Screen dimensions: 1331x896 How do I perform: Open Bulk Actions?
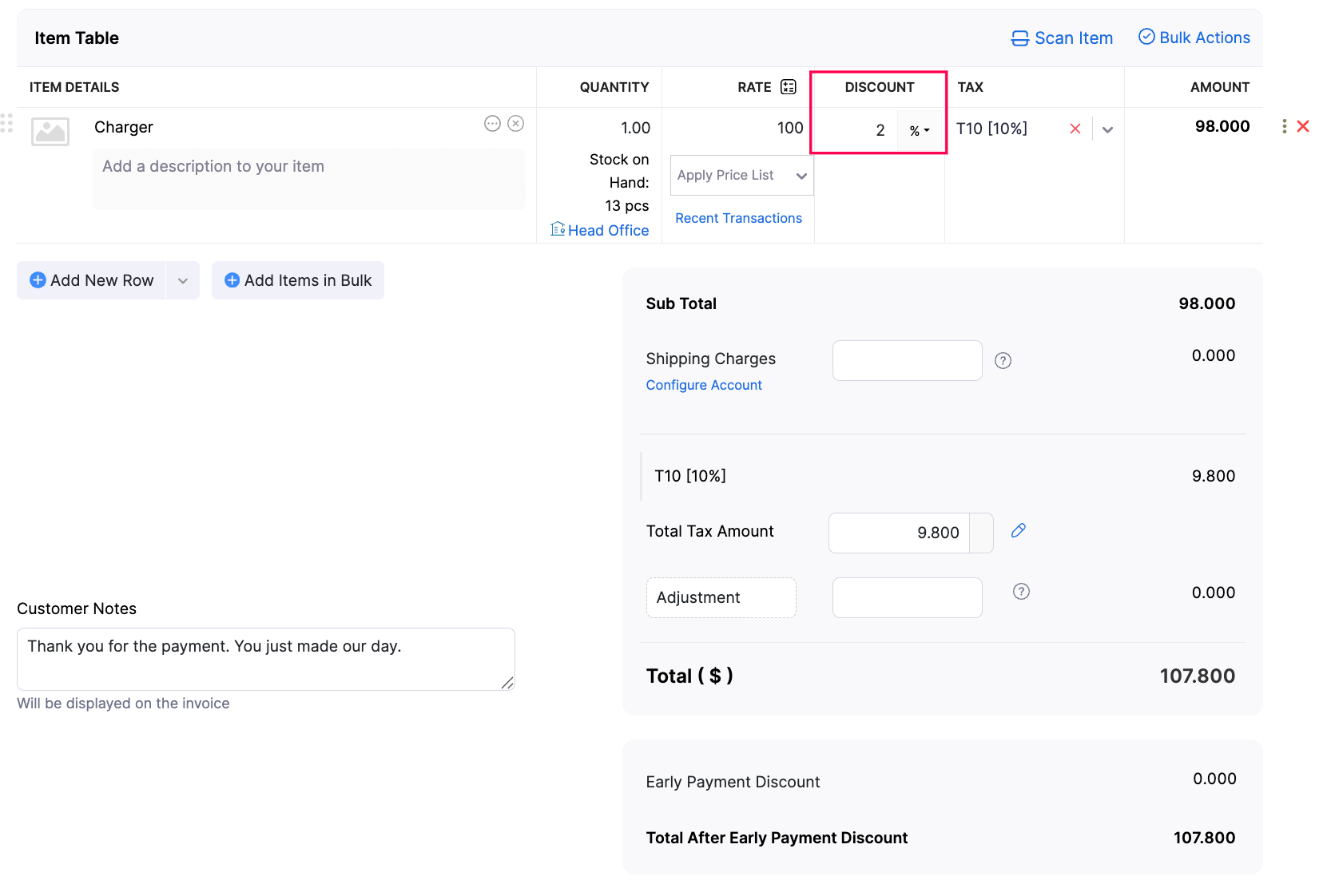coord(1193,38)
